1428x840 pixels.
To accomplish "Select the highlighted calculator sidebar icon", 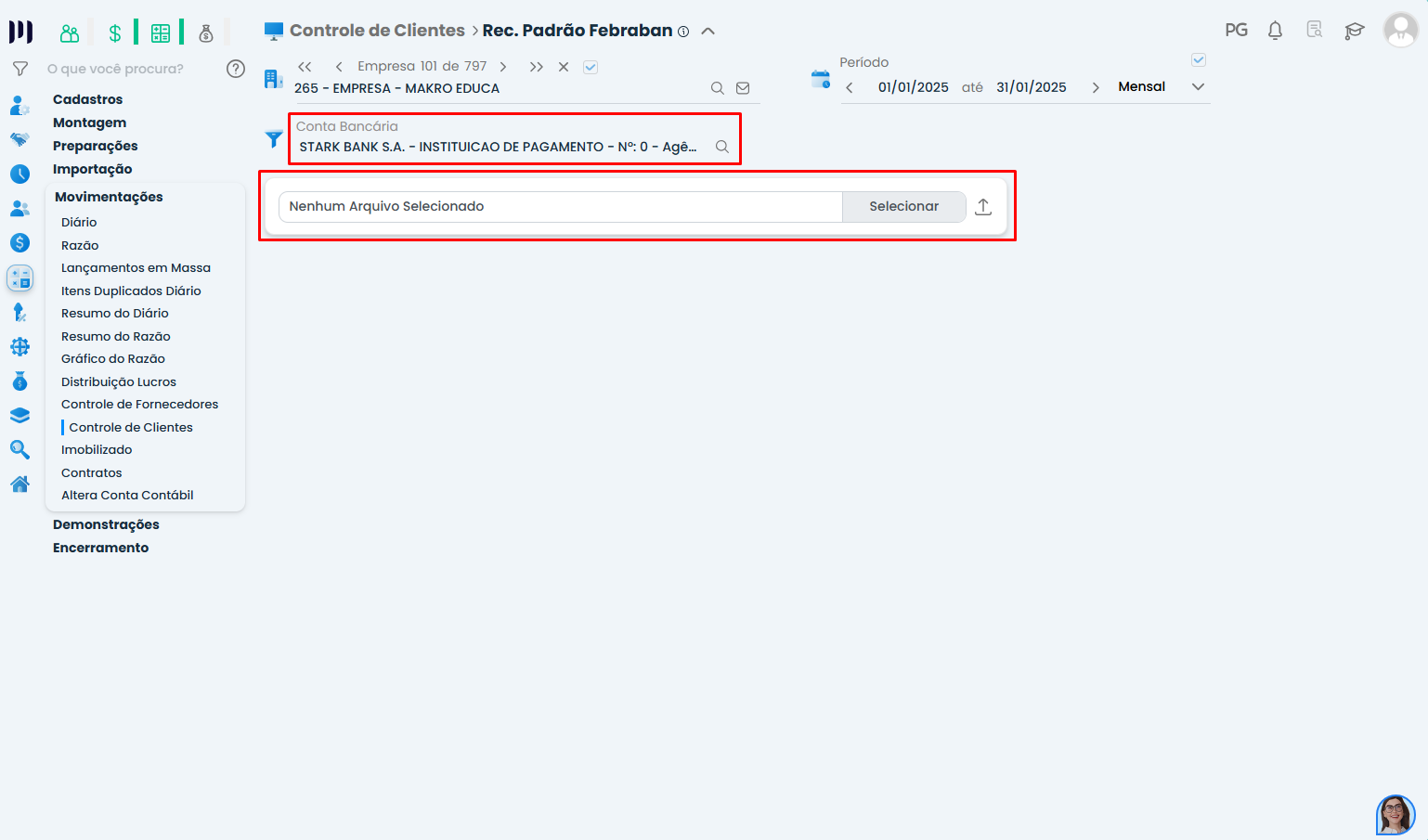I will coord(19,278).
